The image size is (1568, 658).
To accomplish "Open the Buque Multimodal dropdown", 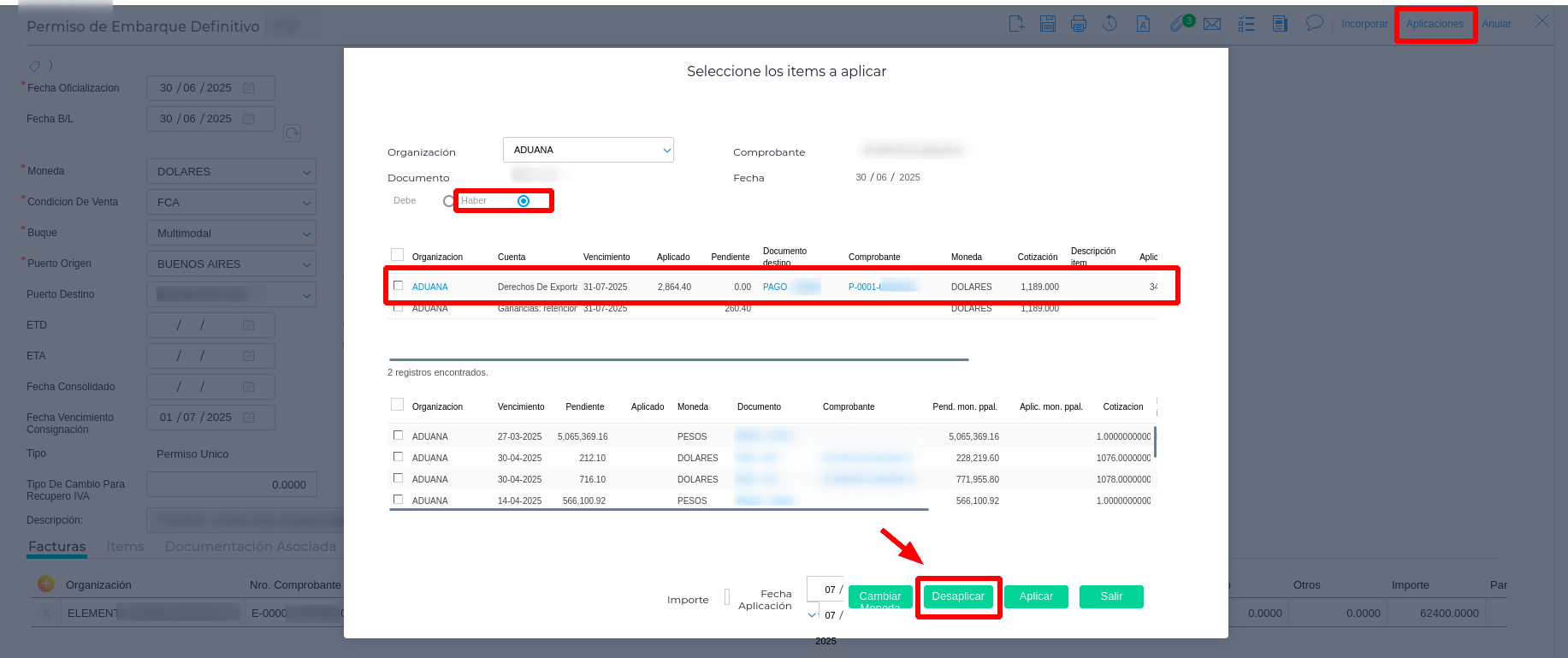I will click(x=231, y=233).
